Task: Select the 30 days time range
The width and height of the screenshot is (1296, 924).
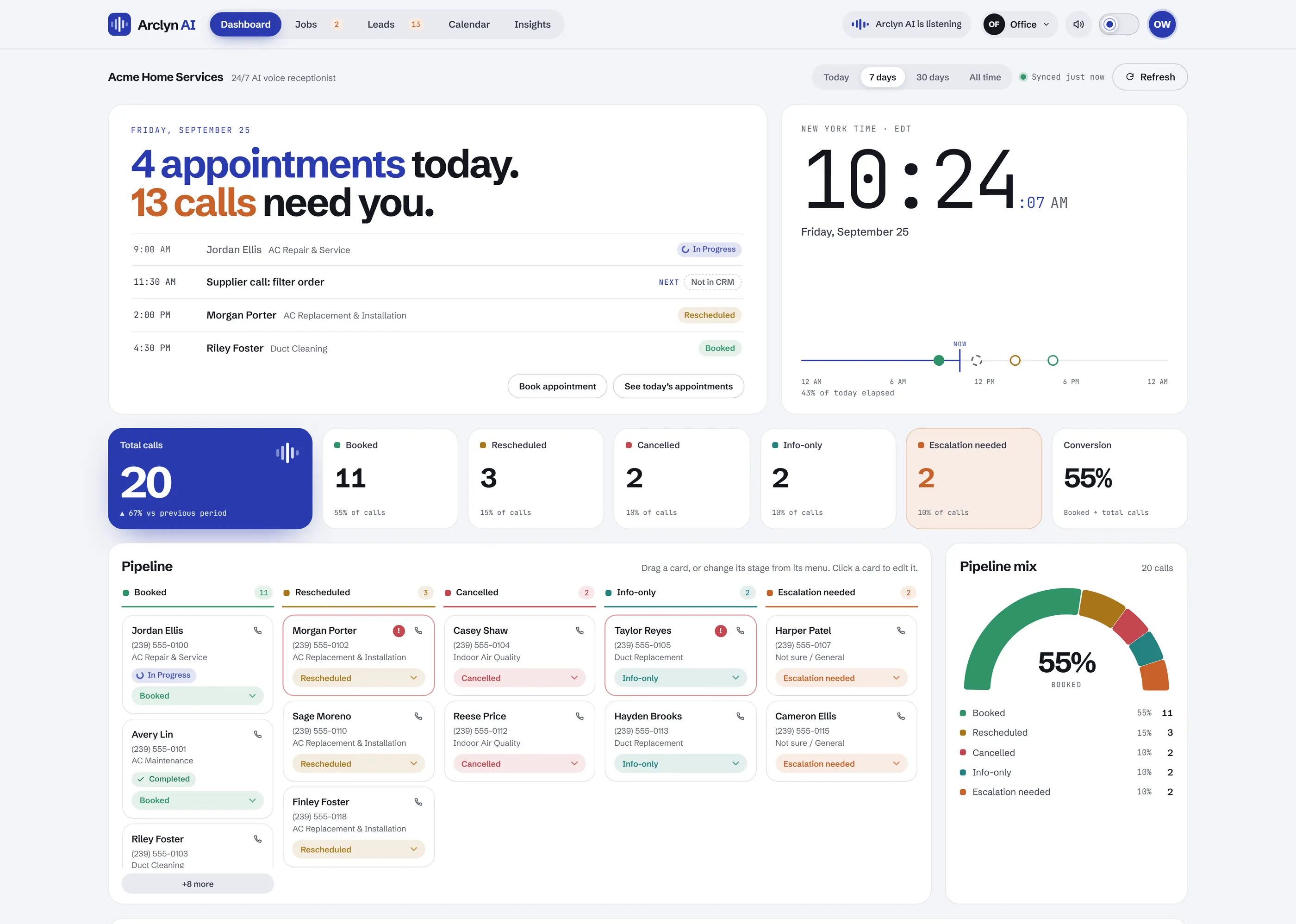Action: tap(932, 77)
